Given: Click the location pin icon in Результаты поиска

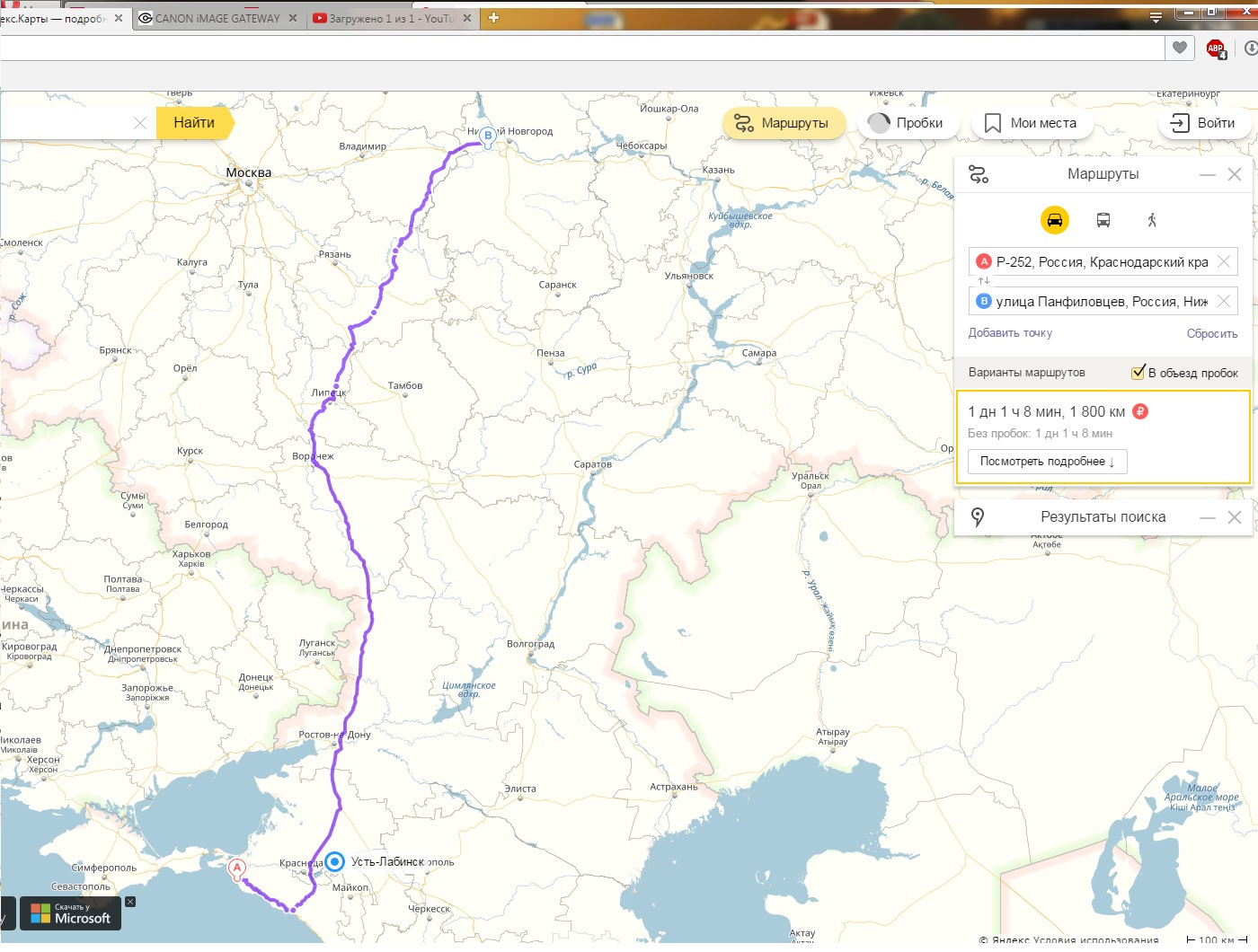Looking at the screenshot, I should [x=979, y=517].
